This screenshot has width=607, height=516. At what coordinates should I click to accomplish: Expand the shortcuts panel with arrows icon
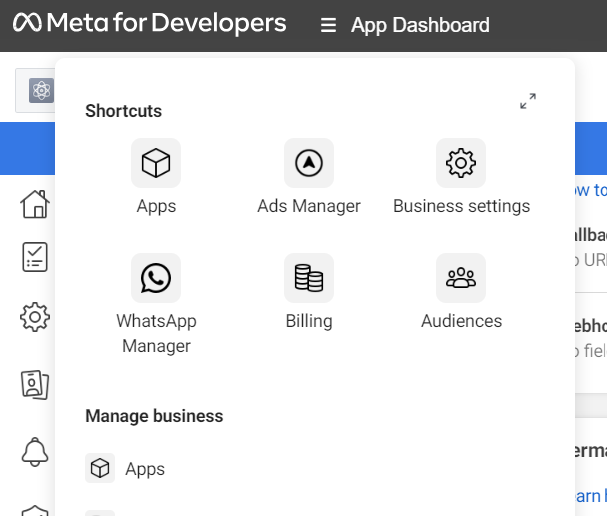pyautogui.click(x=528, y=101)
